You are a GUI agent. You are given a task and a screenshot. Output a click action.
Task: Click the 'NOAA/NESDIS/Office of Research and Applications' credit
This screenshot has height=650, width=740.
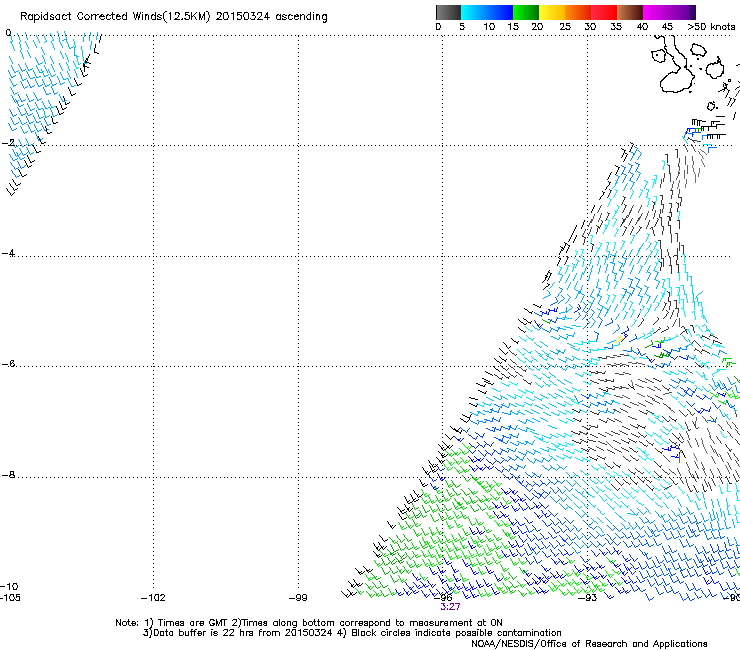(589, 643)
